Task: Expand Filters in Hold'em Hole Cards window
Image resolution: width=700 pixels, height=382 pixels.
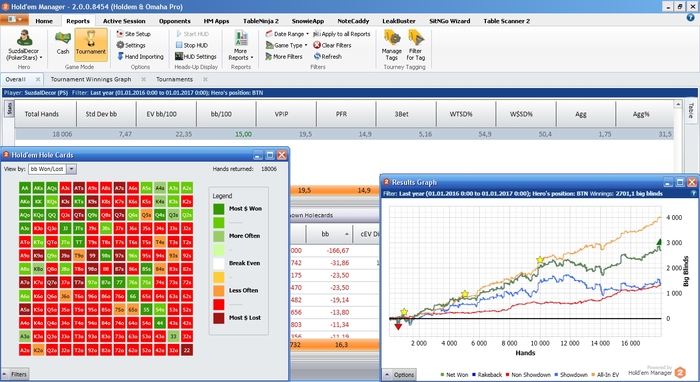Action: point(15,374)
